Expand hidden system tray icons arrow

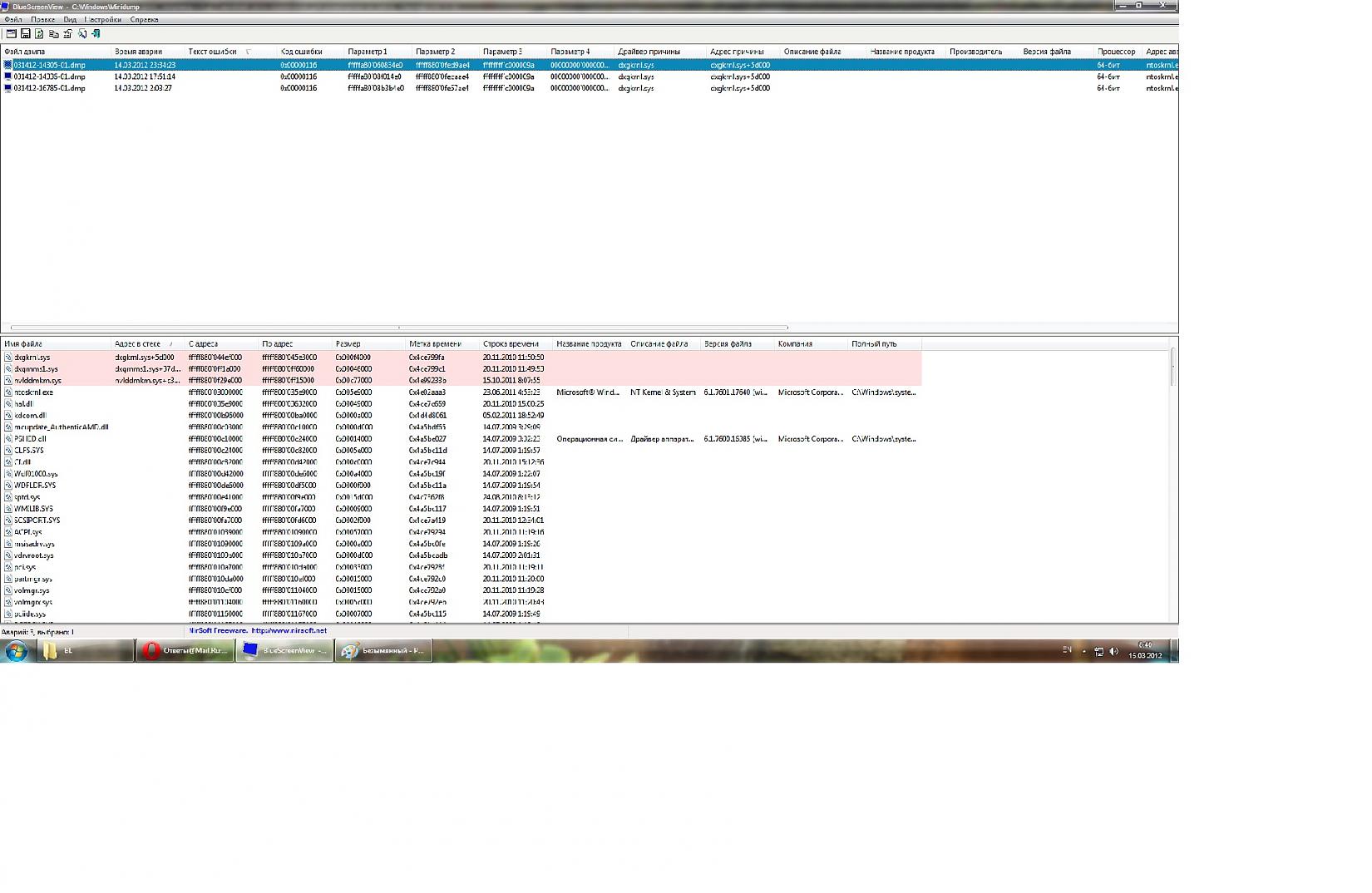tap(1083, 652)
